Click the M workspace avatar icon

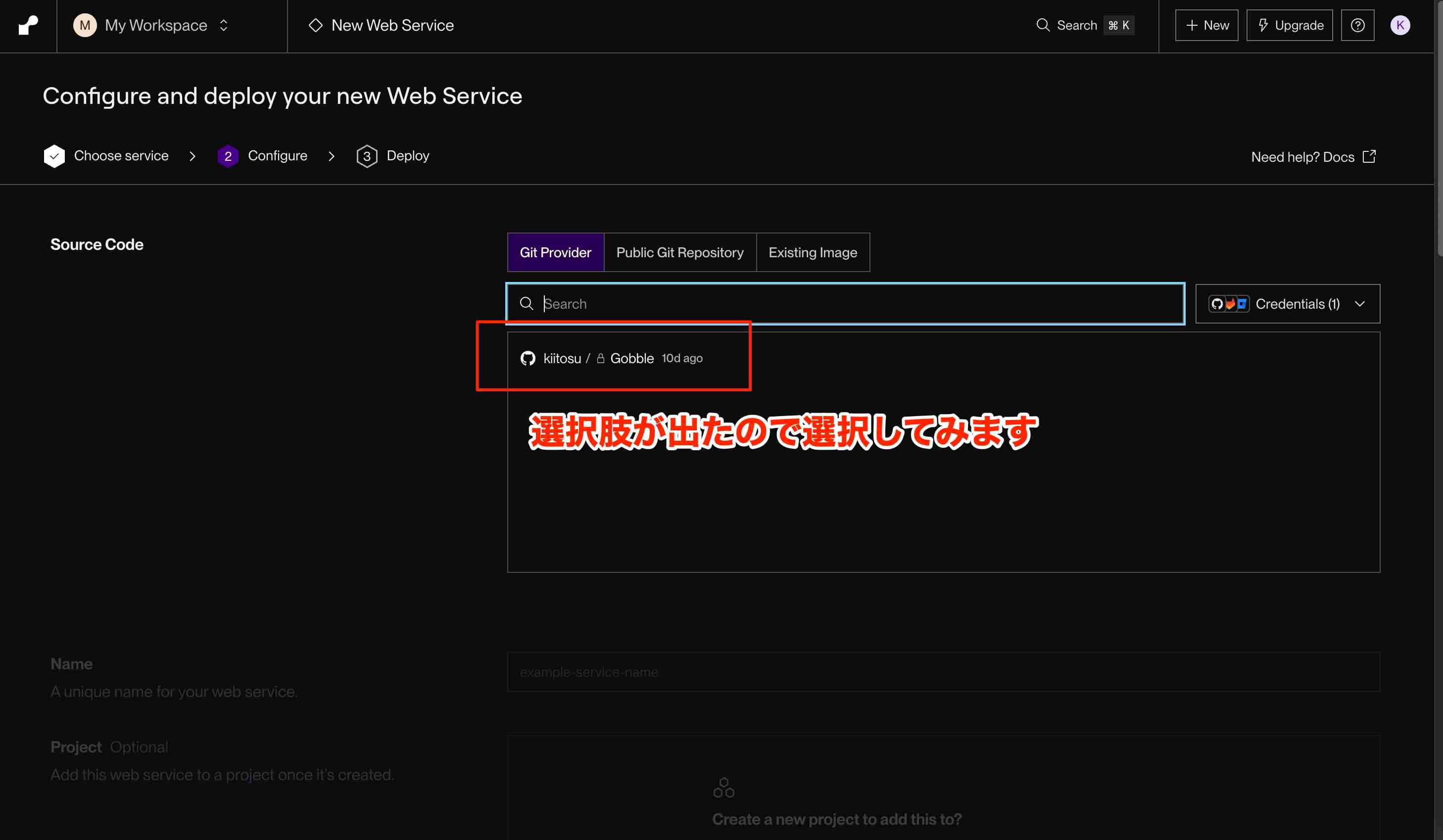tap(85, 25)
